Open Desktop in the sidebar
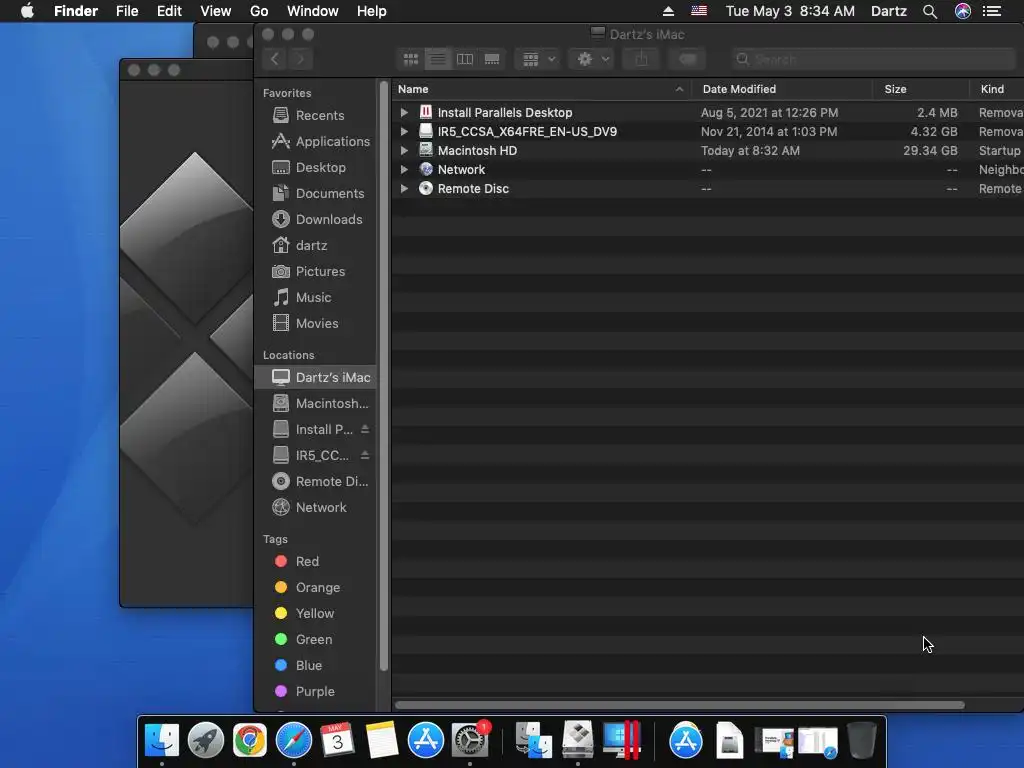This screenshot has height=768, width=1024. coord(315,167)
